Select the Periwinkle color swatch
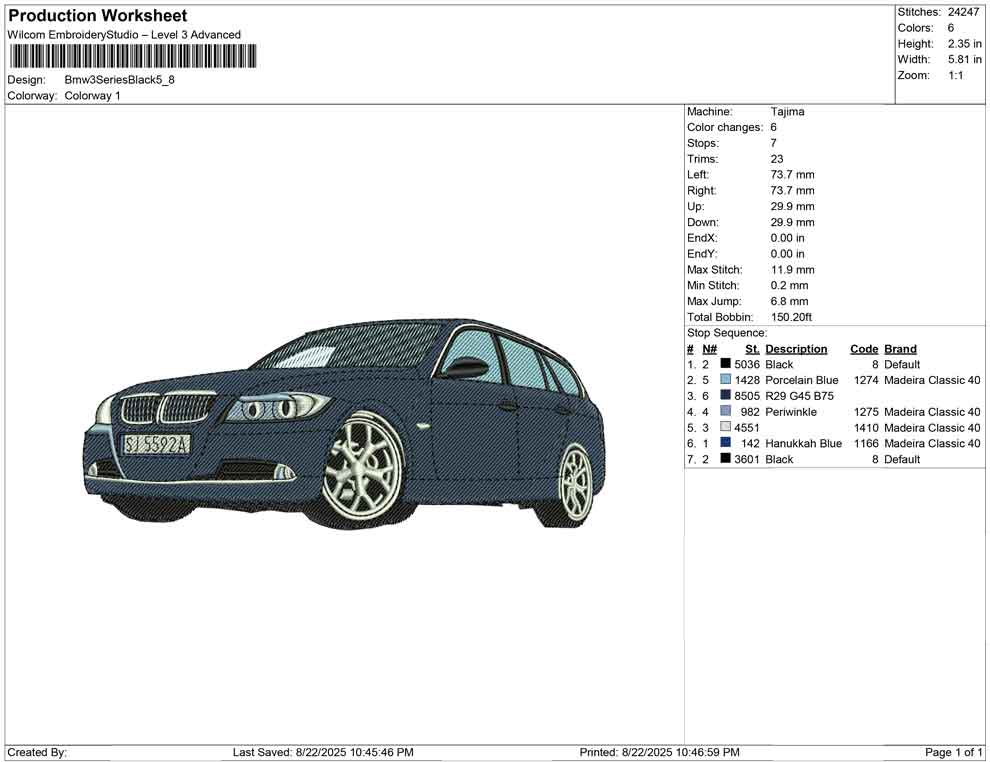Screen dimensions: 990x762 click(726, 412)
